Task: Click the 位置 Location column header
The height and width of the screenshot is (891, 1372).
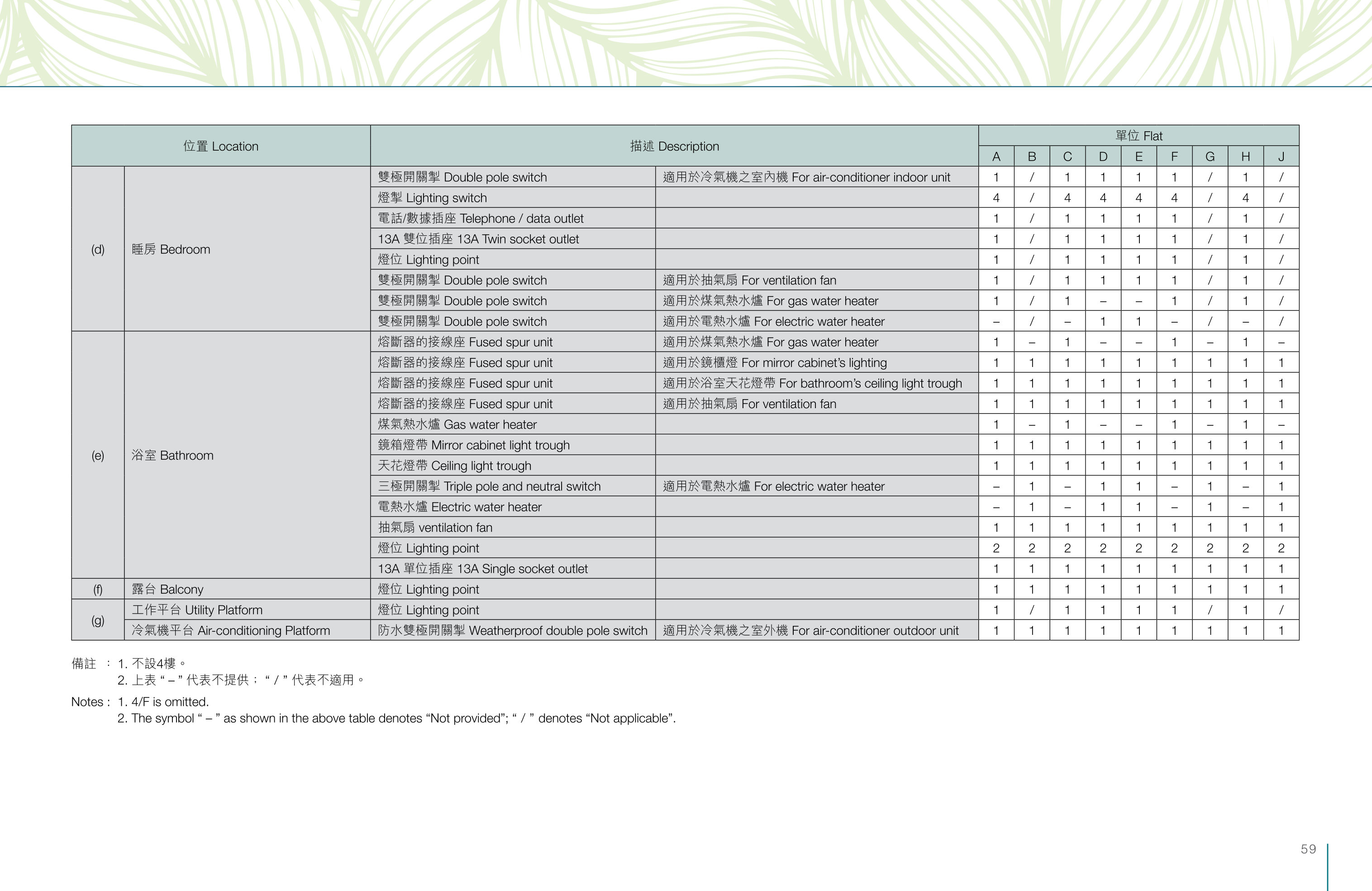Action: pos(221,146)
